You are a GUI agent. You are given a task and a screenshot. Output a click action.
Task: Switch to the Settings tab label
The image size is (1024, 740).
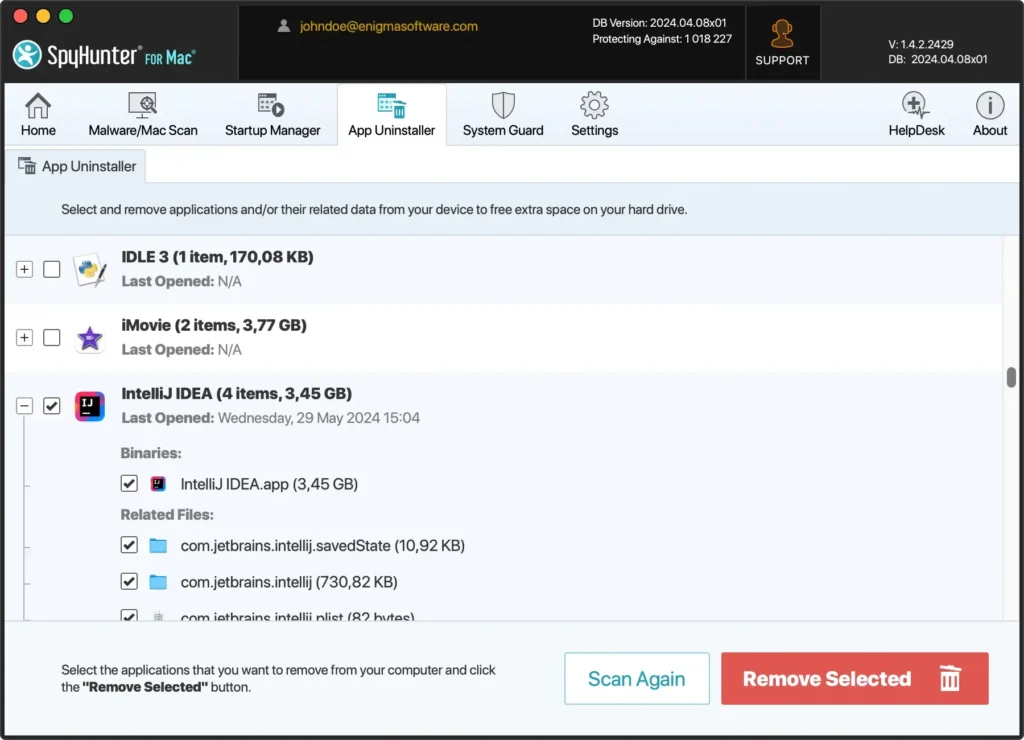(594, 130)
